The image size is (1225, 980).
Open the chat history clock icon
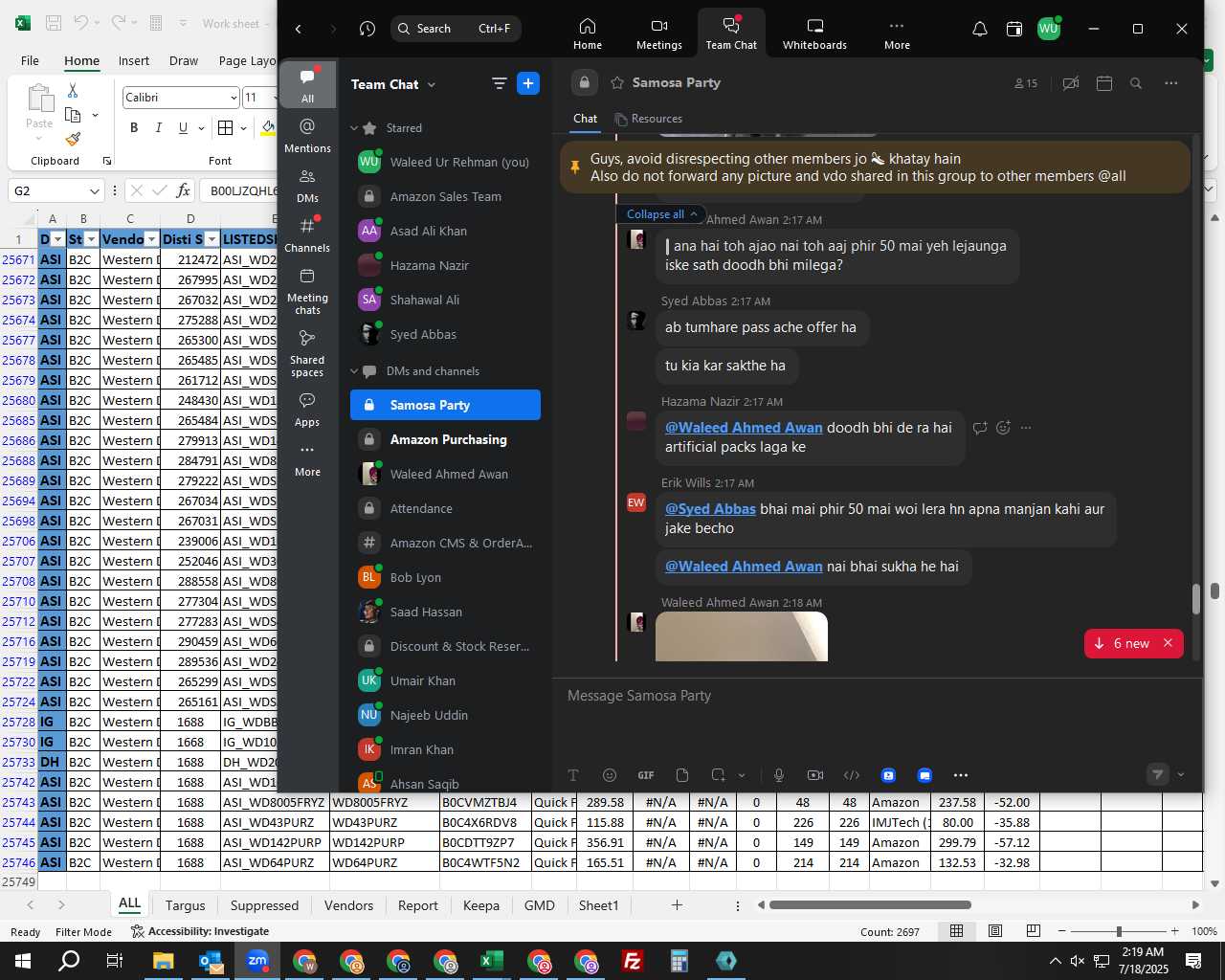pyautogui.click(x=367, y=29)
